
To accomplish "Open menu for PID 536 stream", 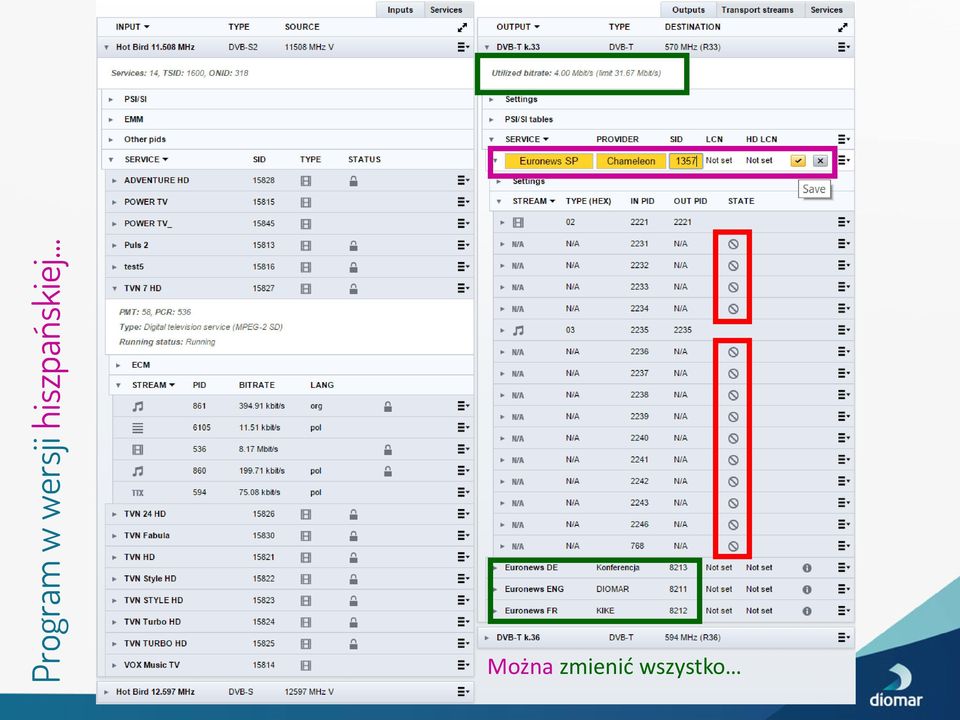I will pos(463,449).
